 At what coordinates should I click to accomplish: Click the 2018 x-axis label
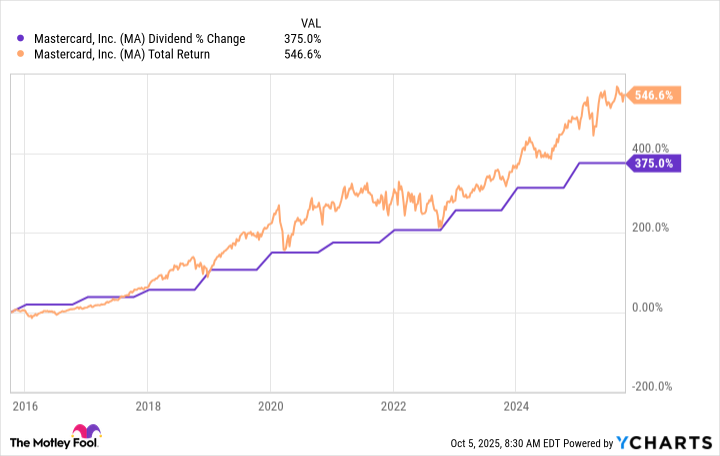tap(148, 408)
